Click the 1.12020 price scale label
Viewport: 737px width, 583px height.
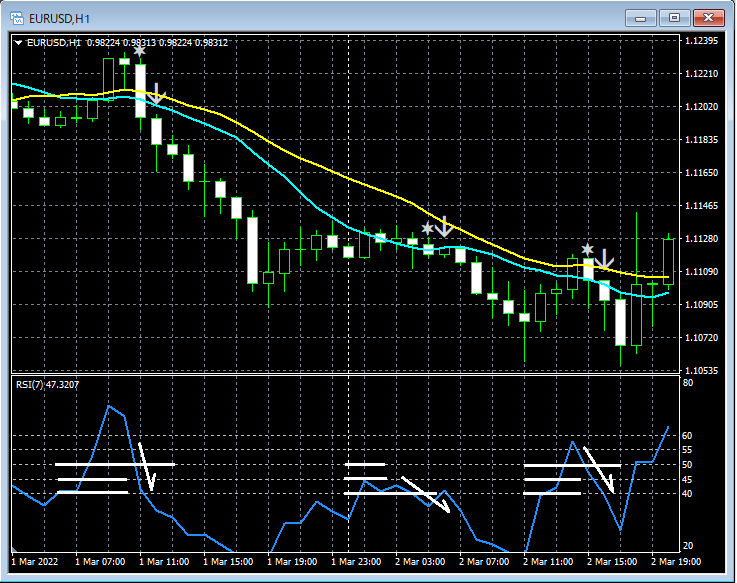click(702, 107)
